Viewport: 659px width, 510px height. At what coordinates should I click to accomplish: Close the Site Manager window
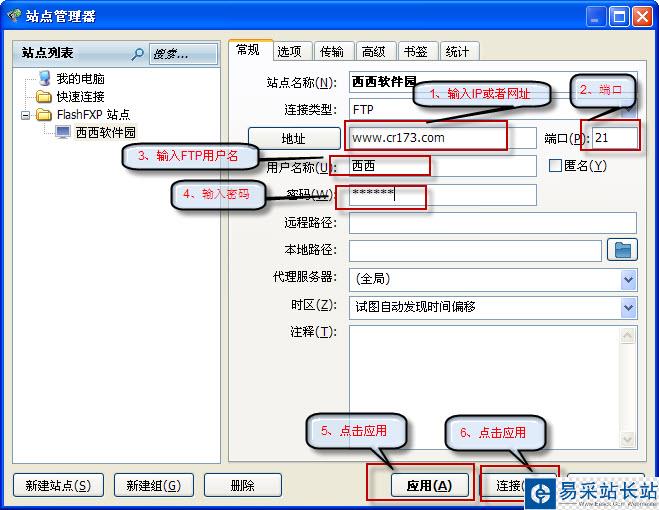click(643, 17)
